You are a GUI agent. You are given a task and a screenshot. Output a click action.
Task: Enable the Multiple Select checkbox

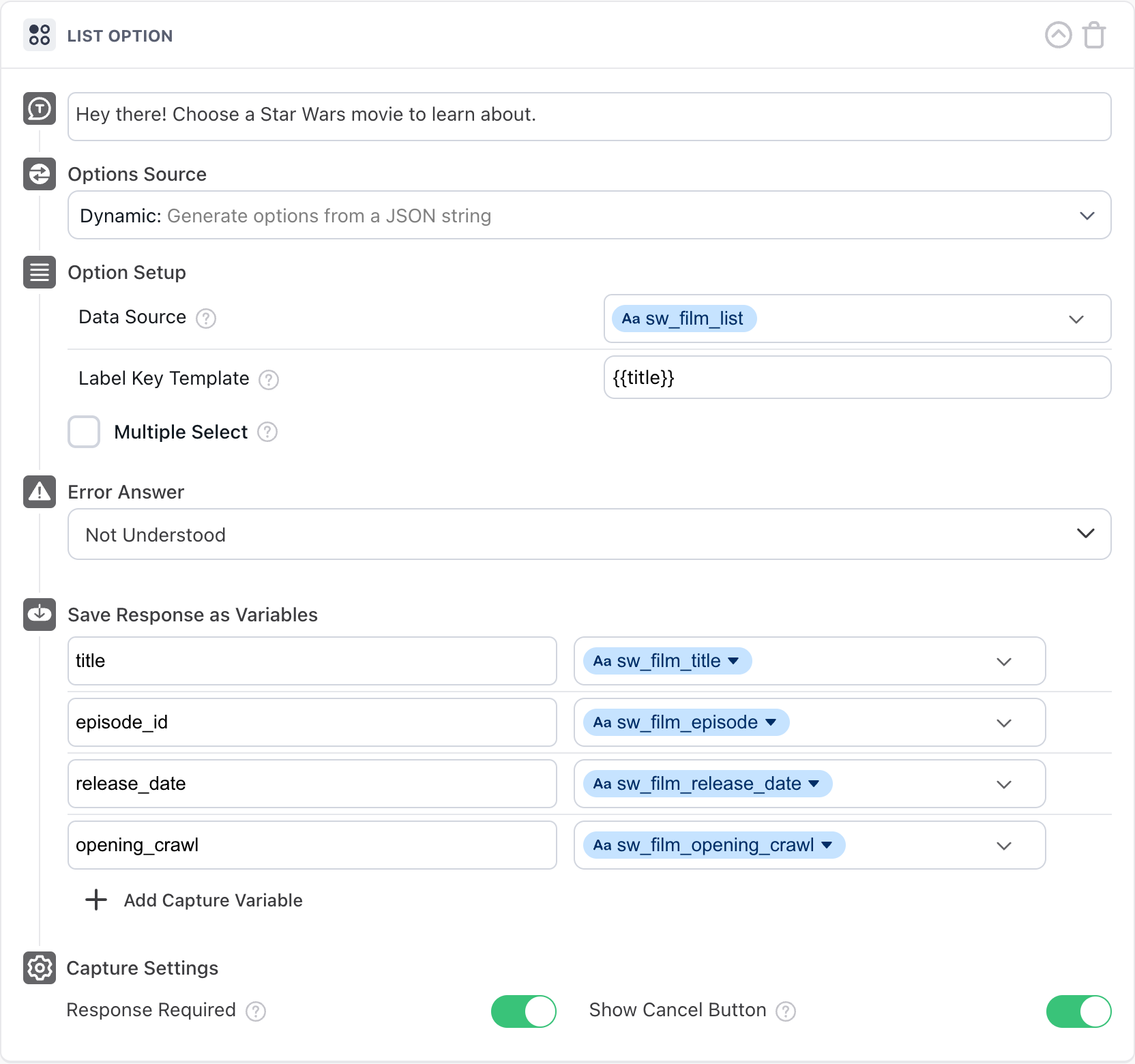coord(84,432)
